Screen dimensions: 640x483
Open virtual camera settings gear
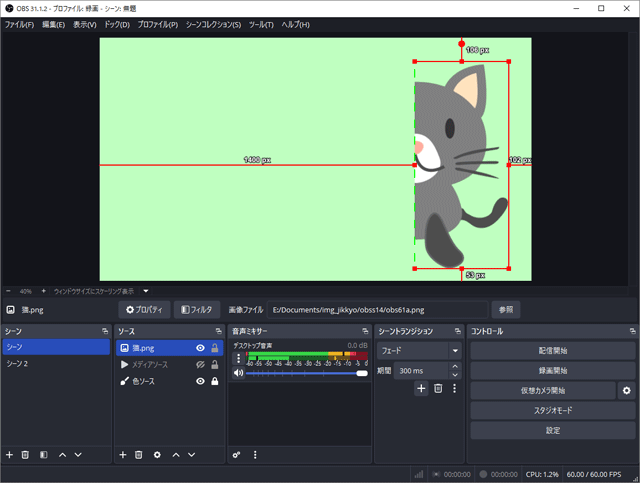tap(627, 391)
